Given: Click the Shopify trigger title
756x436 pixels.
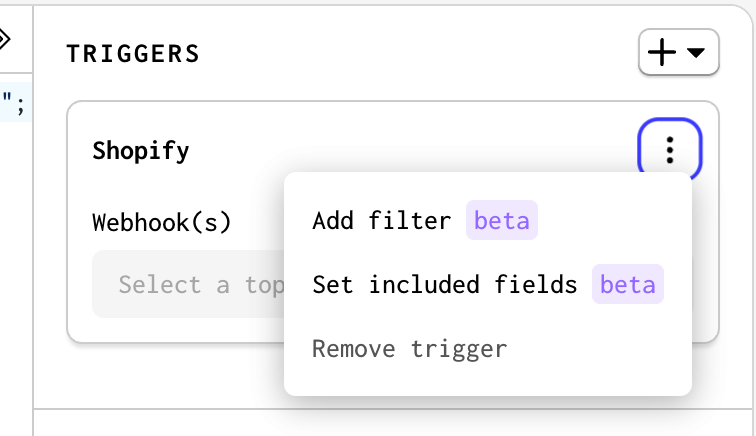Looking at the screenshot, I should [x=141, y=150].
